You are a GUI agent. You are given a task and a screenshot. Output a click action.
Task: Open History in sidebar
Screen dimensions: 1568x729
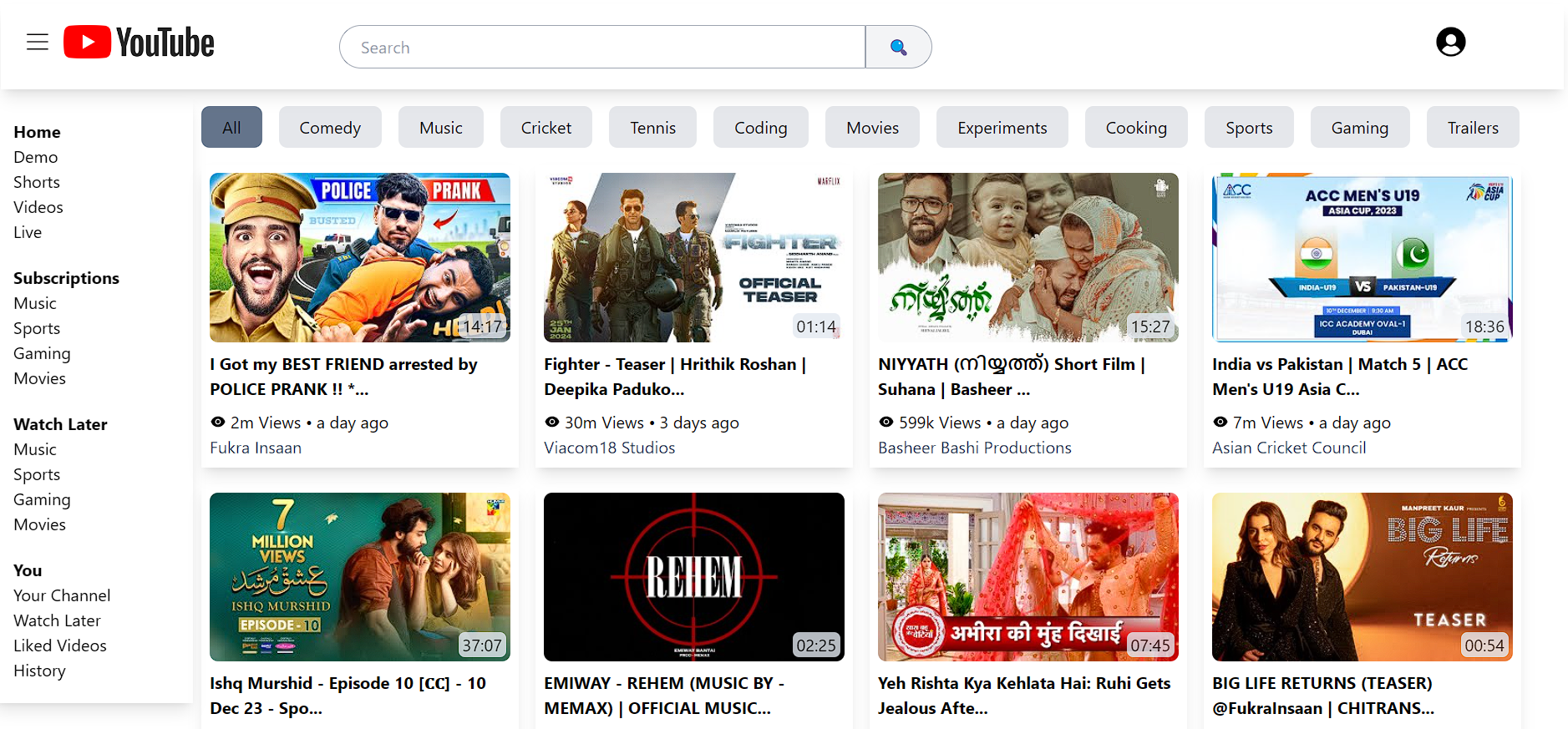[39, 671]
